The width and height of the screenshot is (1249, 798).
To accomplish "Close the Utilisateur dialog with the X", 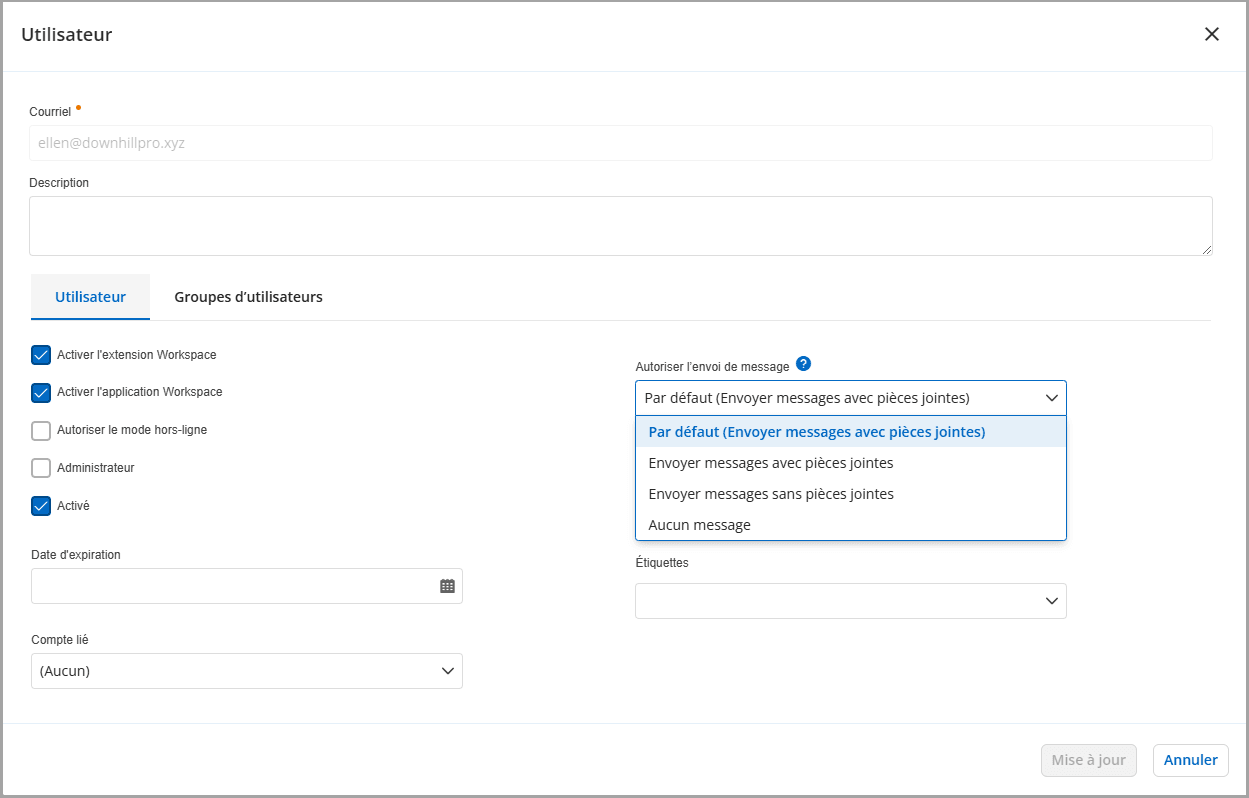I will point(1211,34).
